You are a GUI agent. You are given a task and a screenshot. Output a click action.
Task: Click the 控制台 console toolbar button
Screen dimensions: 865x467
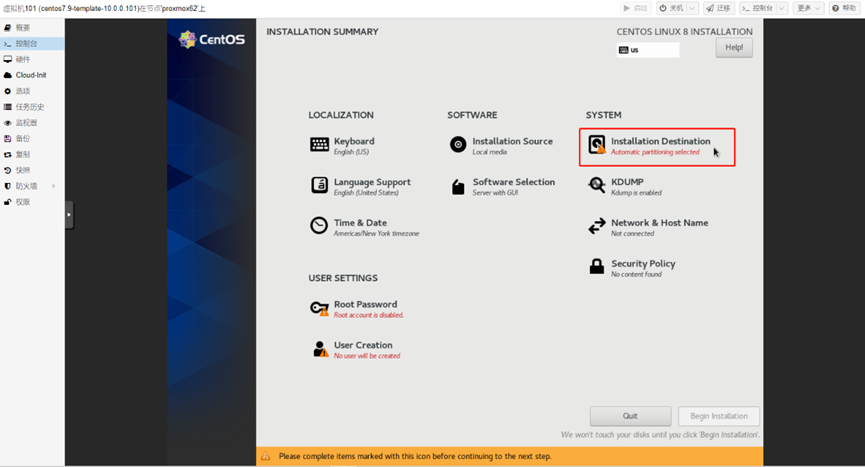(x=757, y=8)
